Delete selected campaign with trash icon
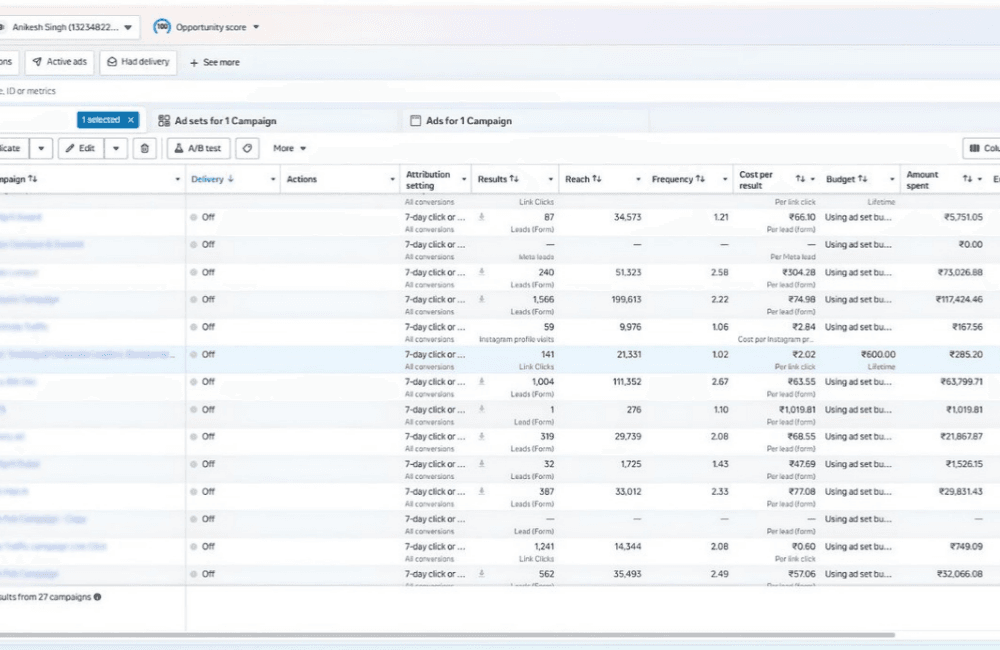The image size is (1000, 650). 145,148
